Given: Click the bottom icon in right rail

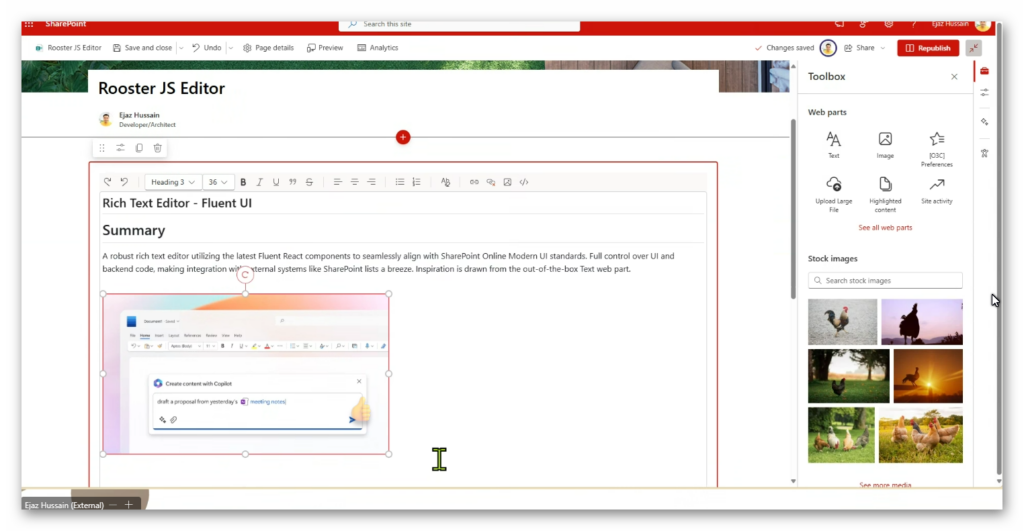Looking at the screenshot, I should (984, 153).
